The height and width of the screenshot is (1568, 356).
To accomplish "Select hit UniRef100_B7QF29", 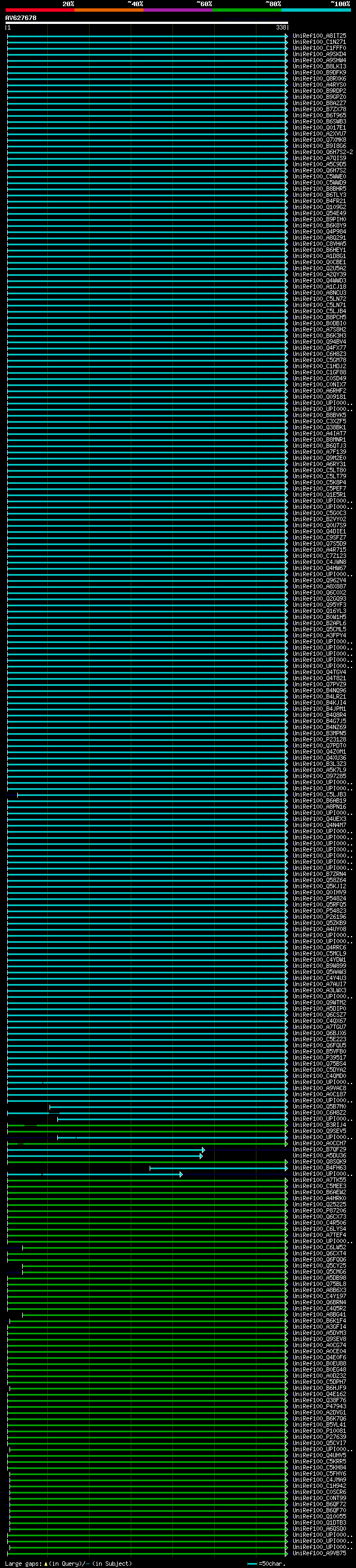I will 319,1149.
